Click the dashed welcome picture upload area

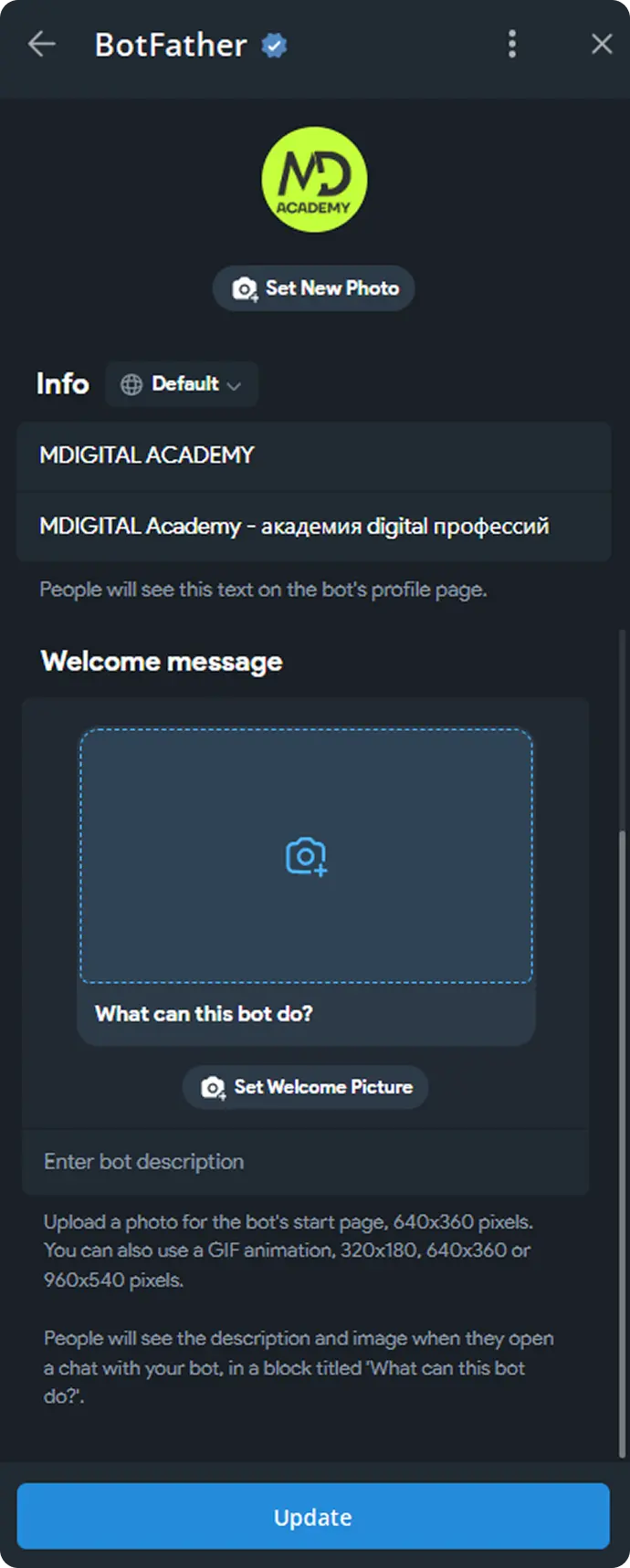pos(306,855)
